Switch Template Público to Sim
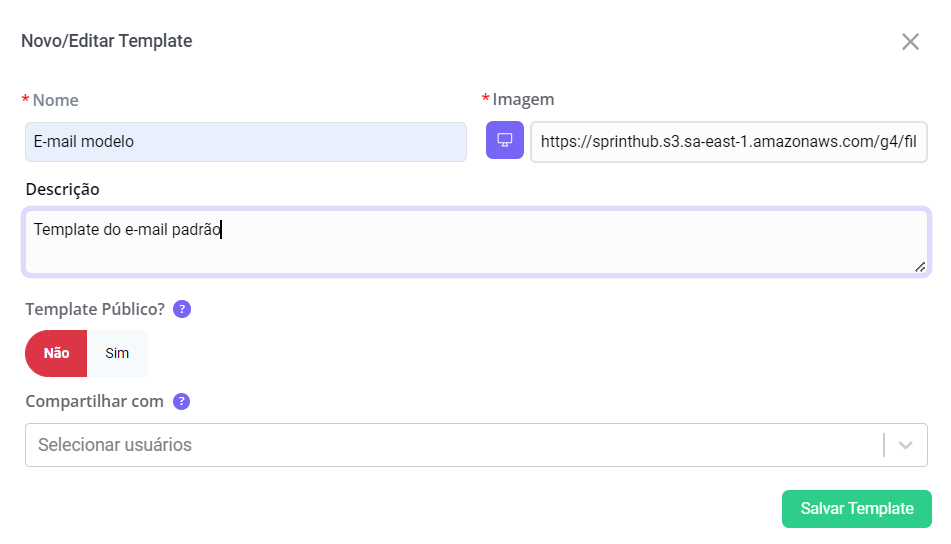 (x=117, y=353)
